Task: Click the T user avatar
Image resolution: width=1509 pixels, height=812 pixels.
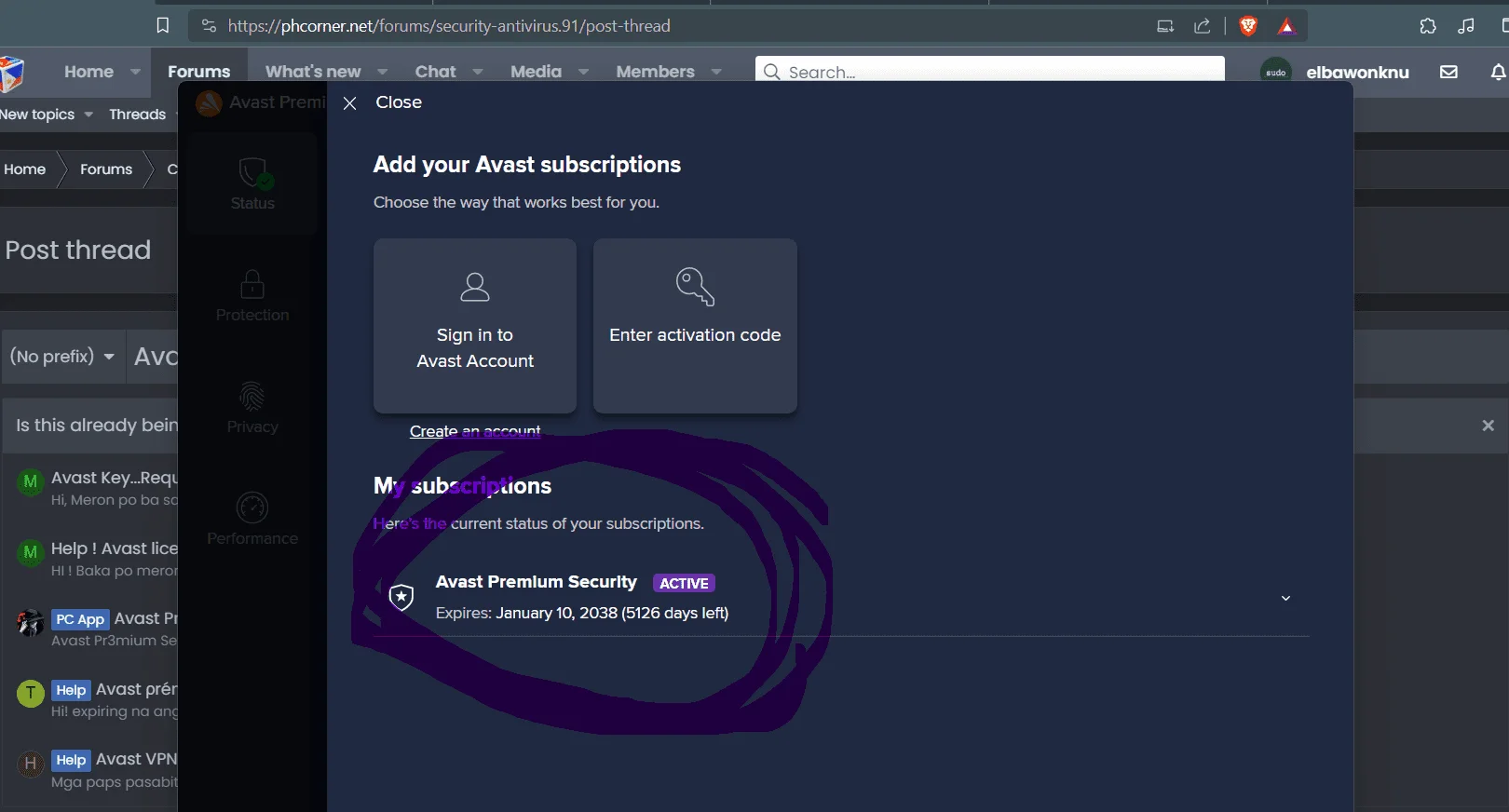Action: (x=31, y=693)
